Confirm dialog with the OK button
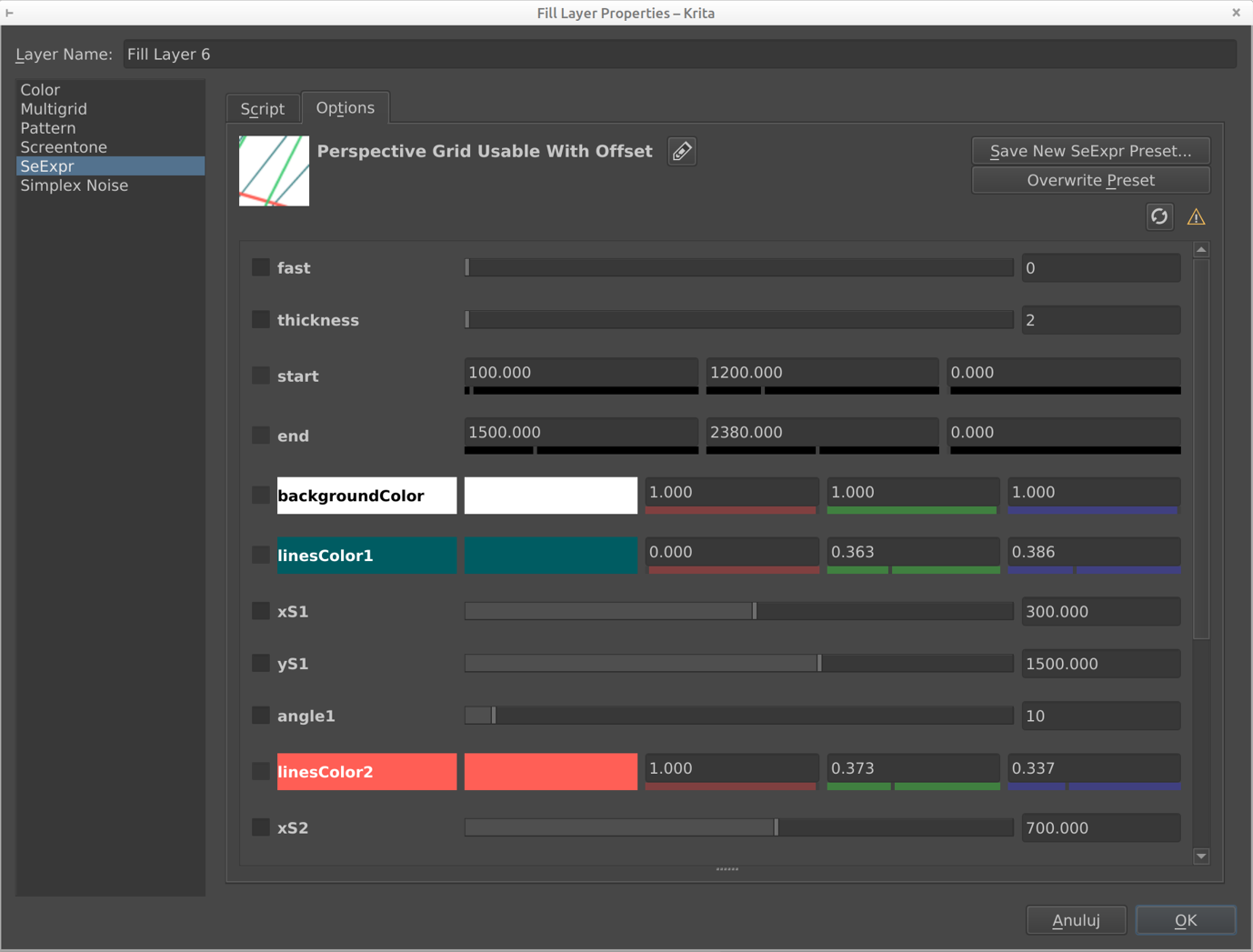 click(1185, 920)
